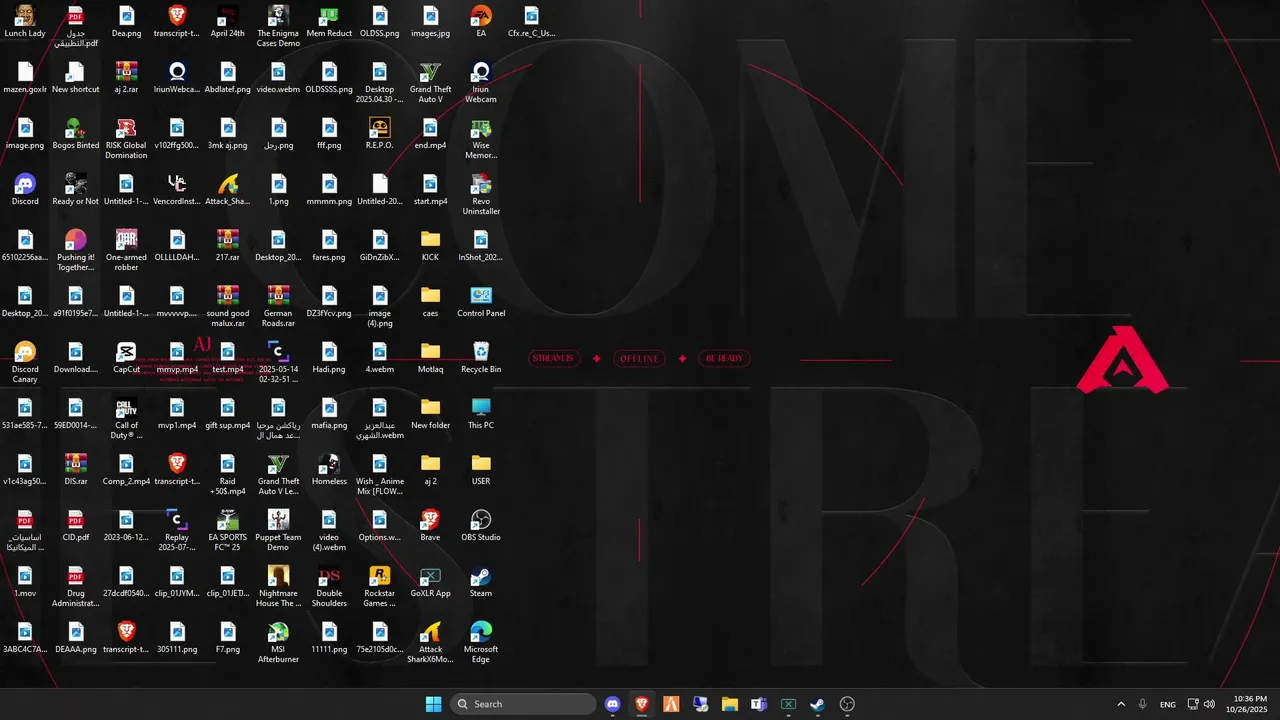Open OBS Studio taskbar icon
The width and height of the screenshot is (1280, 720).
coord(847,704)
